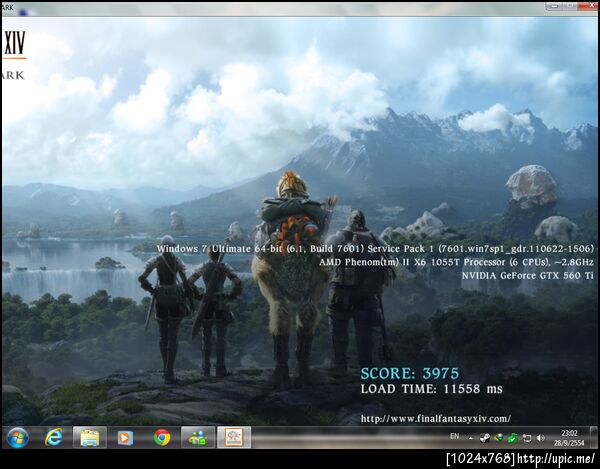600x469 pixels.
Task: Launch Google Chrome from taskbar
Action: 162,437
